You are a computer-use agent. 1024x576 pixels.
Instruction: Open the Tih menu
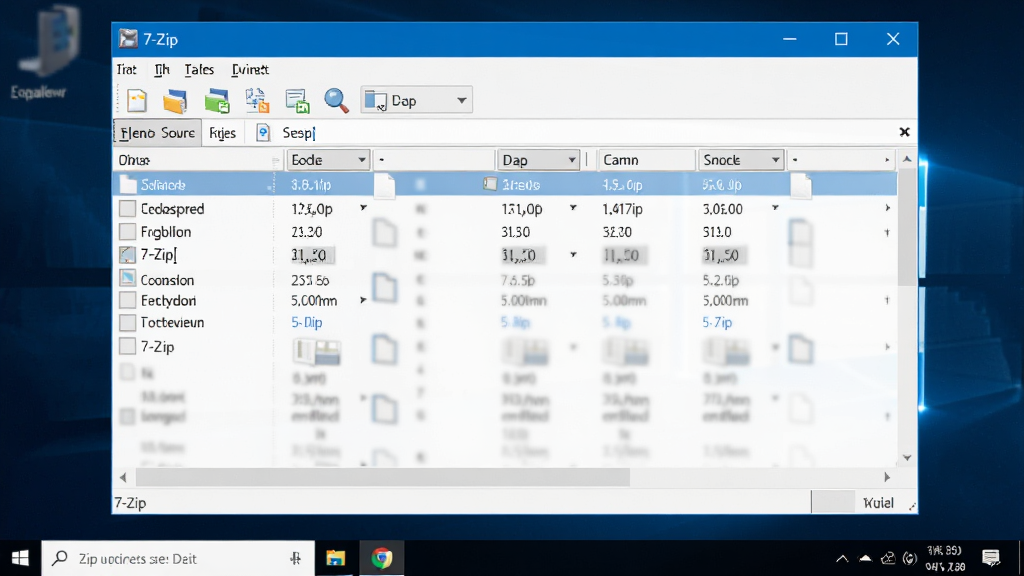pos(161,70)
